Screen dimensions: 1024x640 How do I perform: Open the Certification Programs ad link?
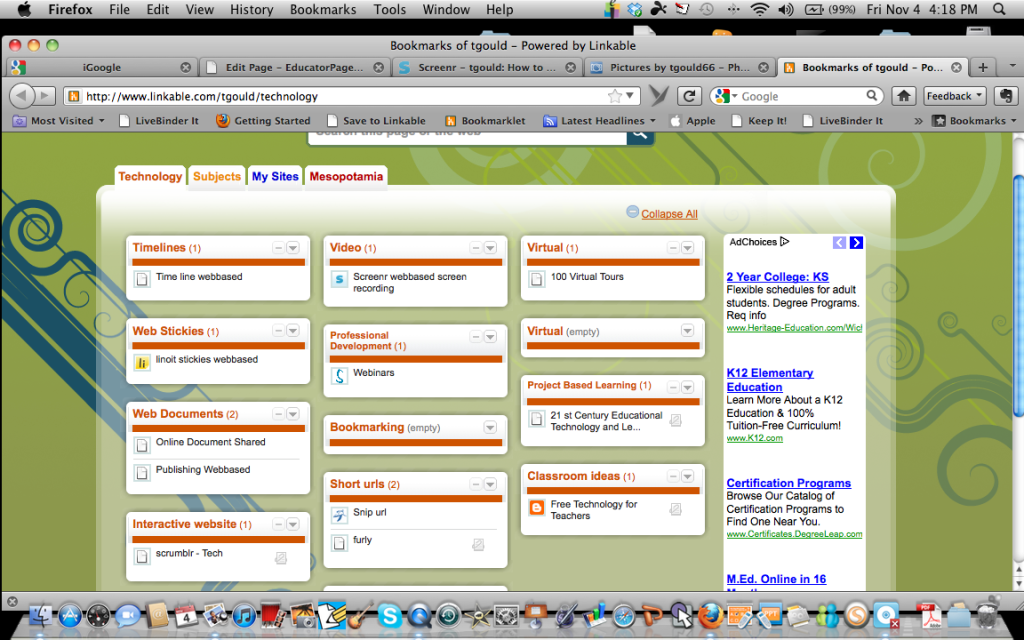point(789,483)
